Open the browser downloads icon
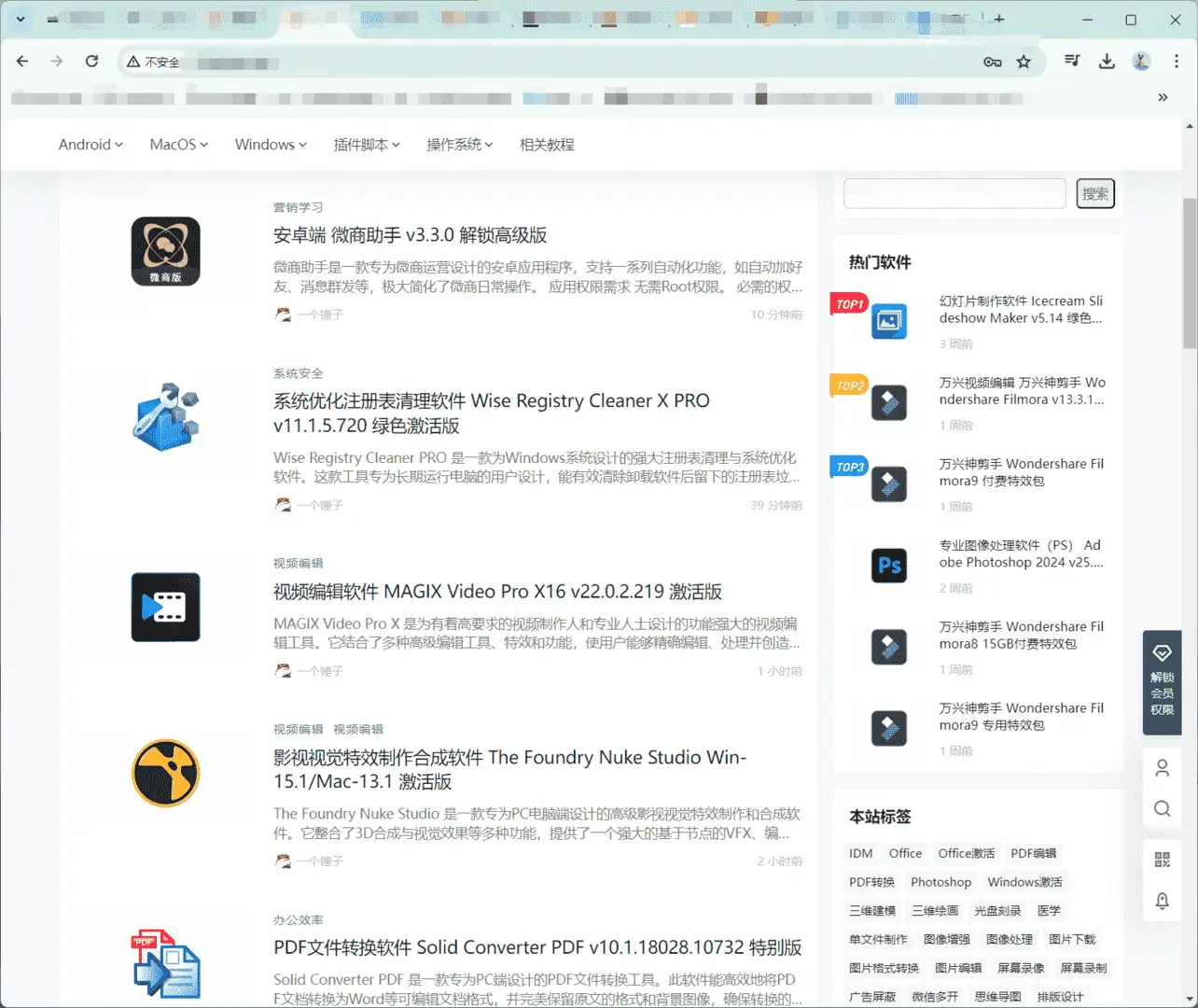Image resolution: width=1198 pixels, height=1008 pixels. click(x=1107, y=62)
